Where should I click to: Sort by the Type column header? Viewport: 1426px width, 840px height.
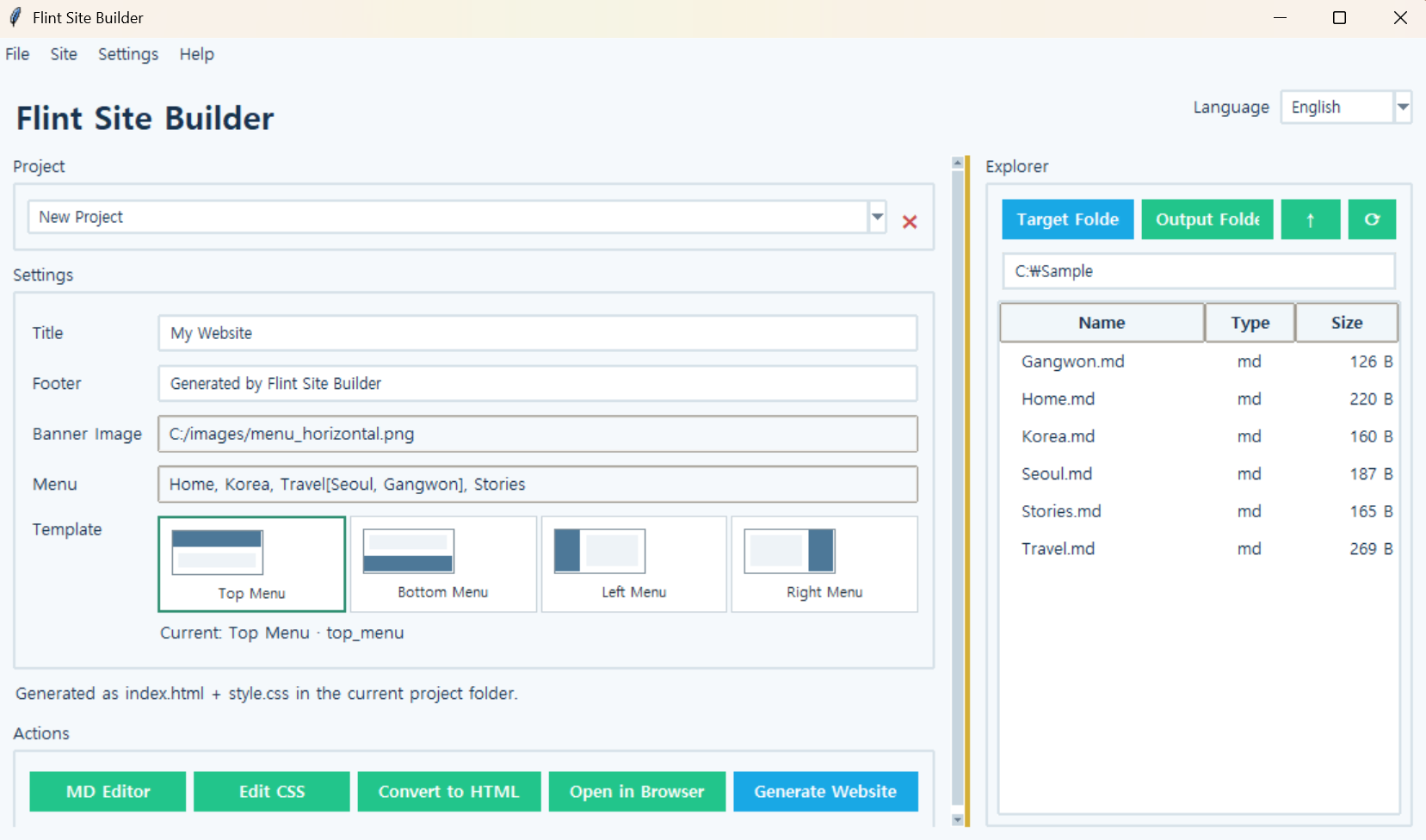tap(1250, 323)
